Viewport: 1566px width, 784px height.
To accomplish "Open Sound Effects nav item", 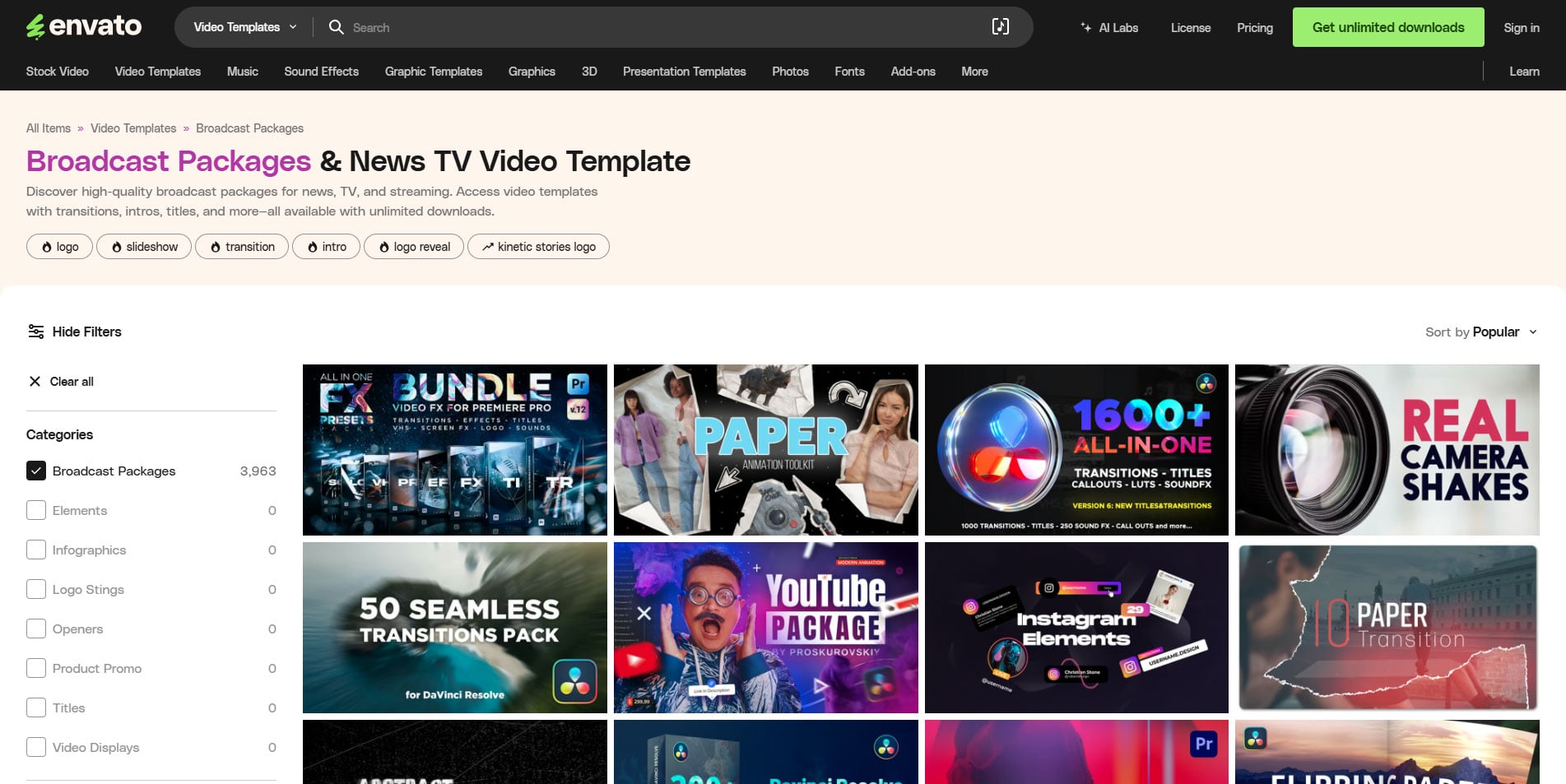I will click(x=322, y=72).
